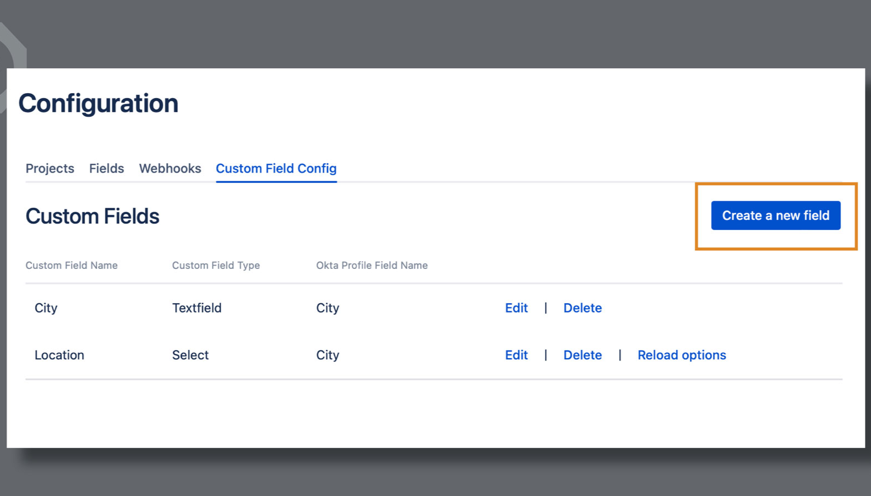Click the Custom Field Type column header
The width and height of the screenshot is (871, 496).
[216, 265]
